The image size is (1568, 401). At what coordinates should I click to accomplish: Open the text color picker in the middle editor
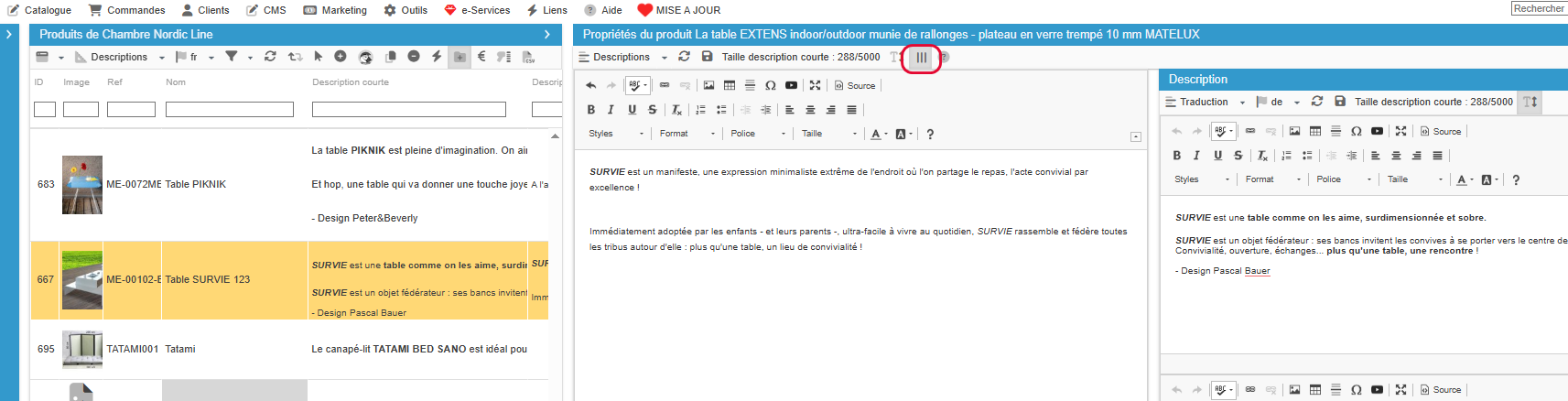coord(878,134)
